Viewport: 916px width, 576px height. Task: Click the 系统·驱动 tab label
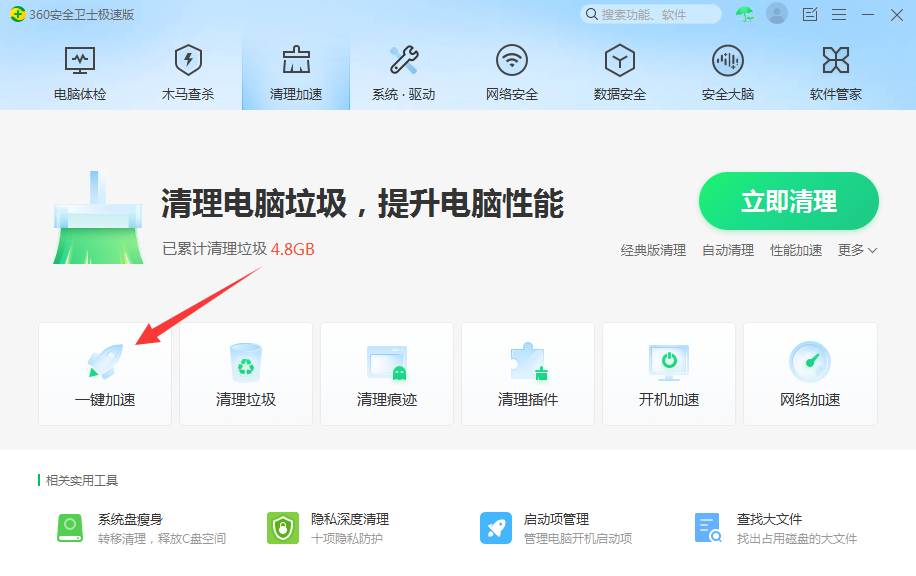pyautogui.click(x=404, y=94)
